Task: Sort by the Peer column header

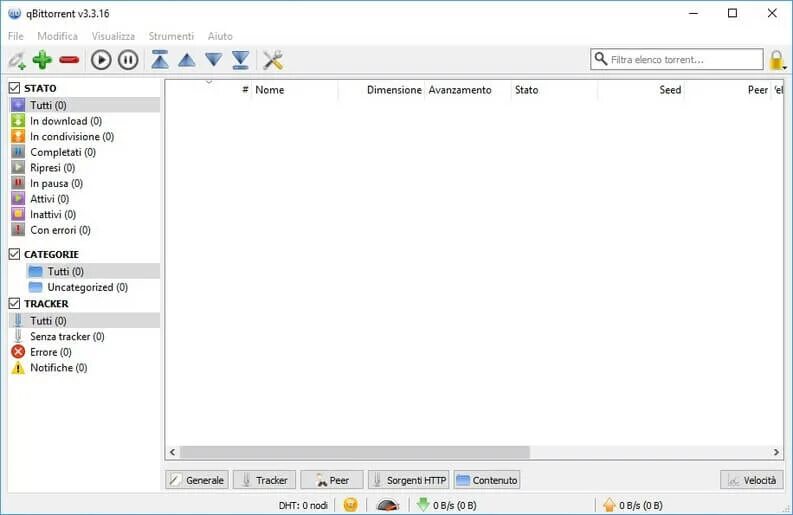Action: coord(727,90)
